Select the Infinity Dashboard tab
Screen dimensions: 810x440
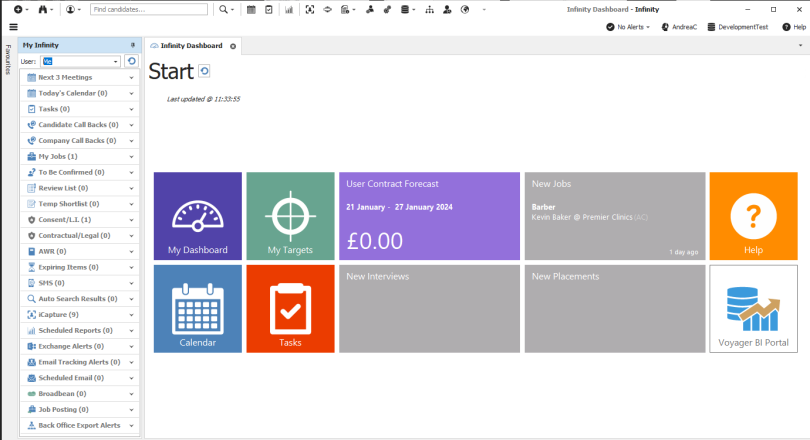(x=191, y=46)
